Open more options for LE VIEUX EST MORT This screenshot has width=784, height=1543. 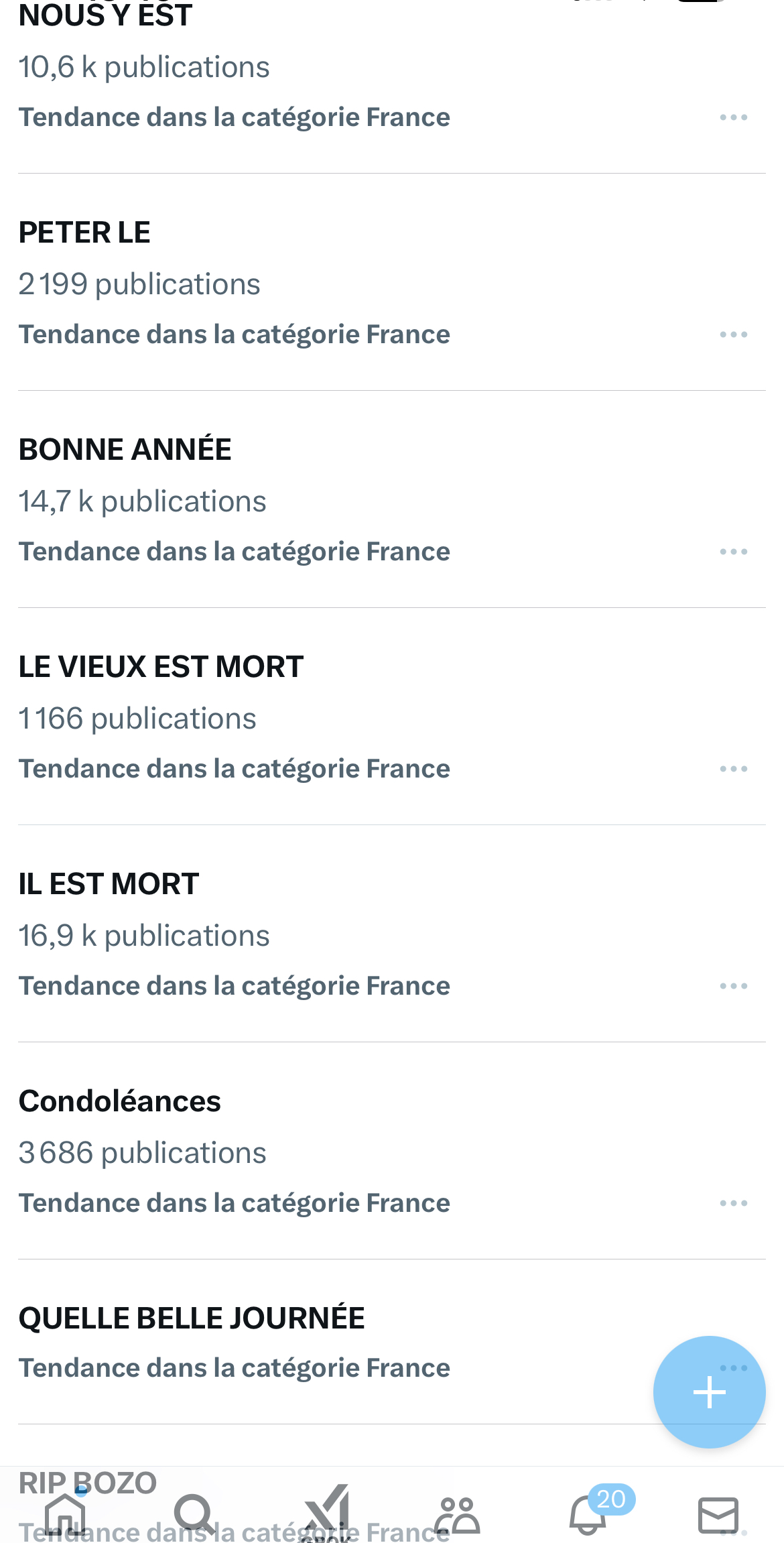(x=733, y=769)
